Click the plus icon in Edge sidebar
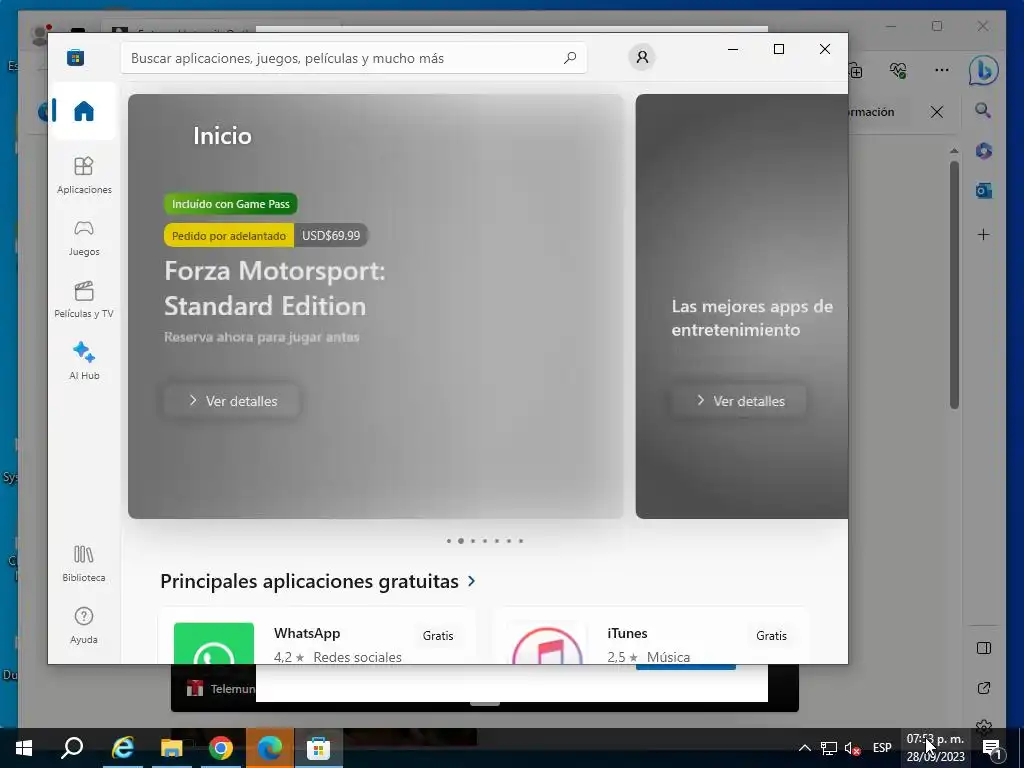Screen dimensions: 1024x768 (984, 234)
